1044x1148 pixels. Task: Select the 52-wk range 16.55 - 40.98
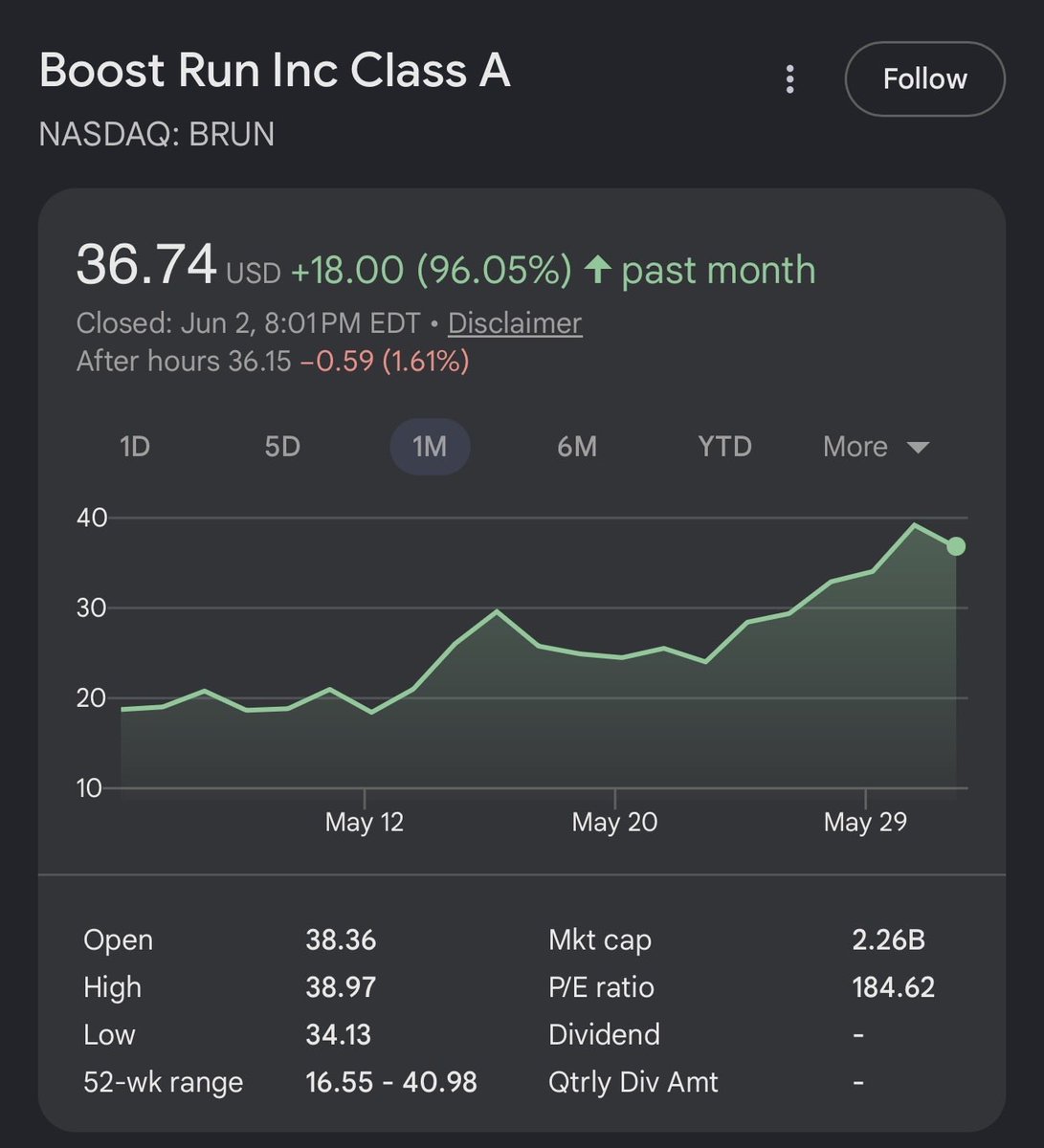(x=391, y=1082)
